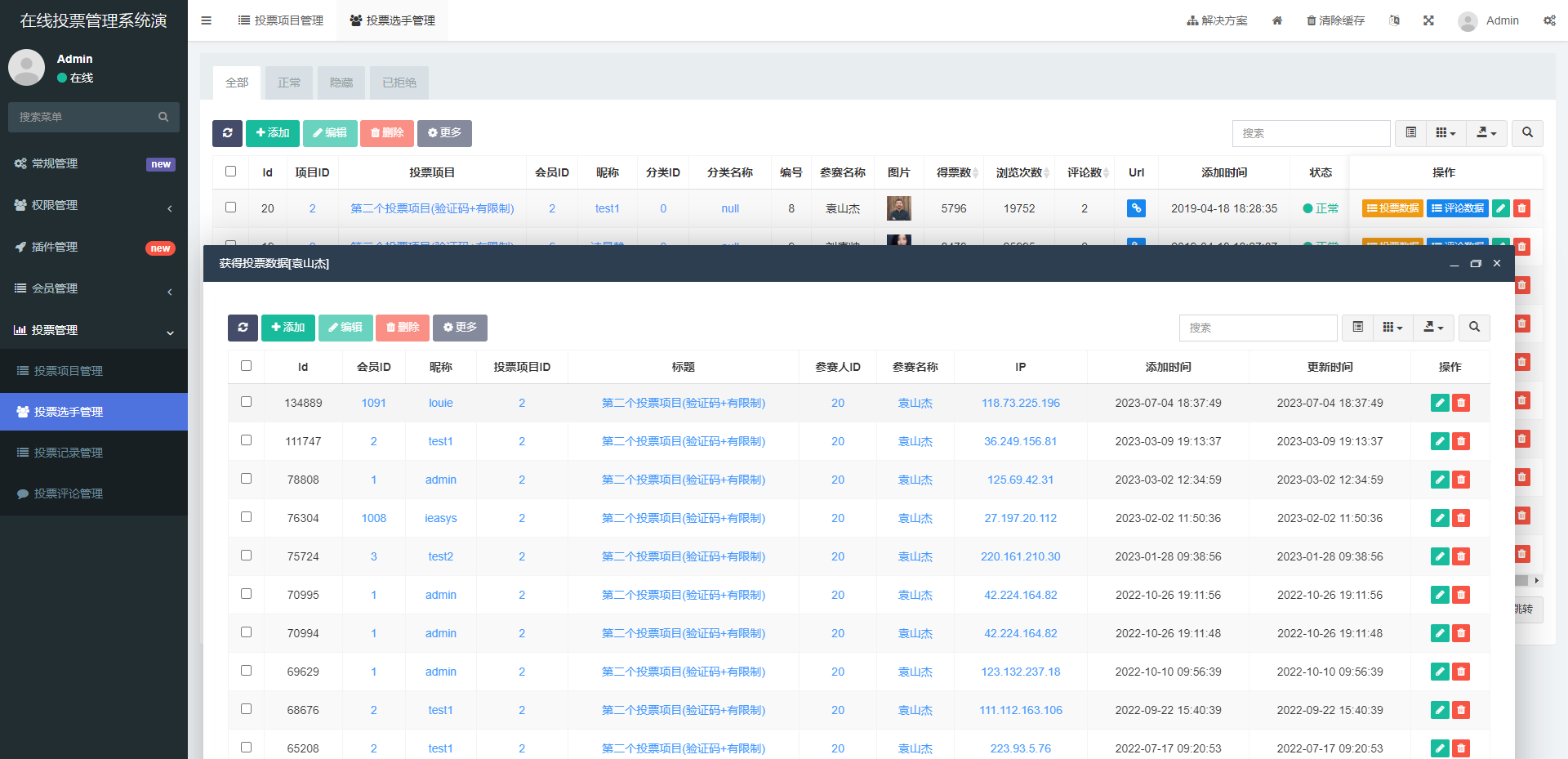Open IP link 118.73.225.196
The image size is (1568, 759).
coord(1020,403)
